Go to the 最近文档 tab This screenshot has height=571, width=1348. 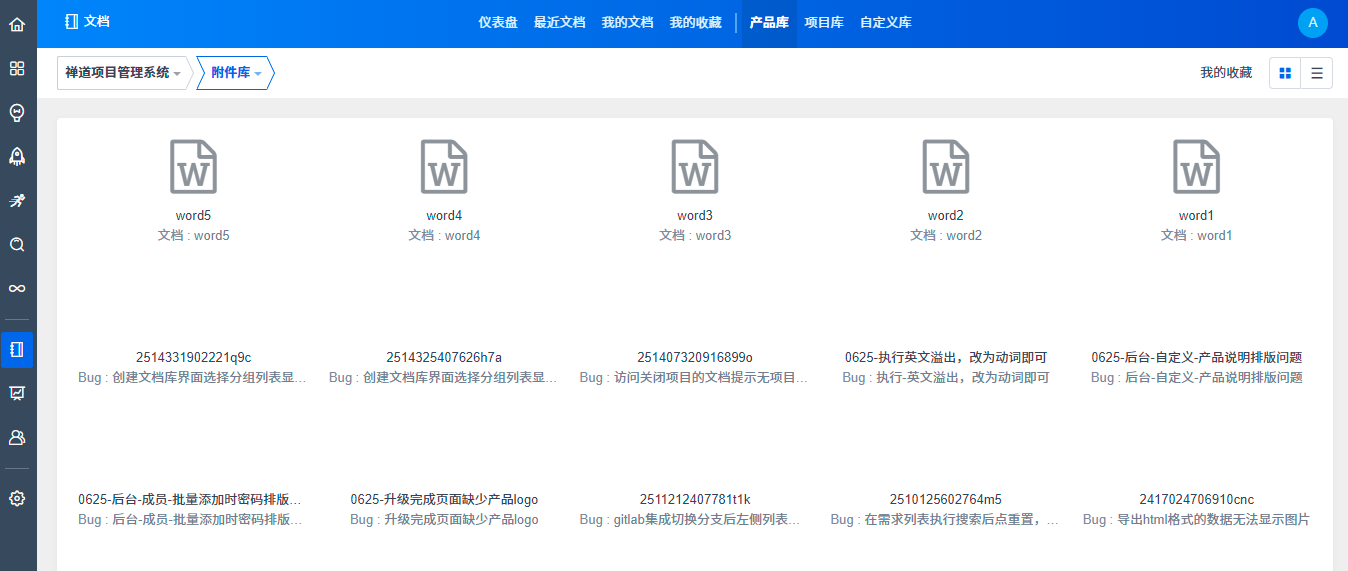tap(560, 22)
